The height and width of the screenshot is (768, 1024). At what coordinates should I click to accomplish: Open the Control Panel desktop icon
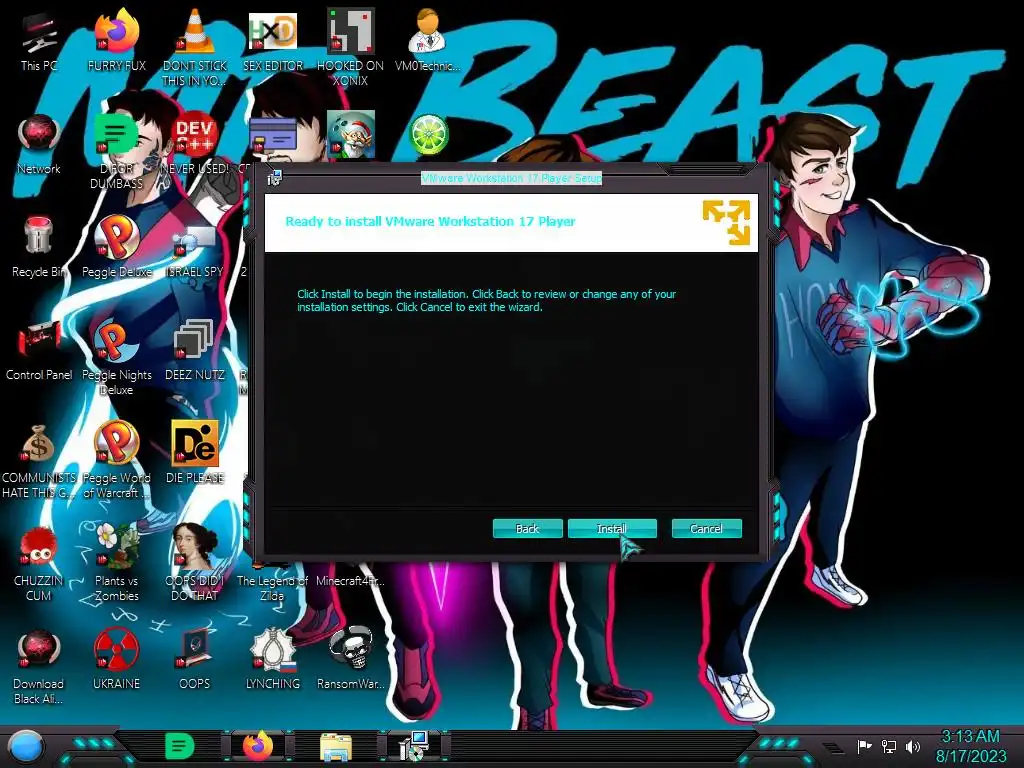click(x=39, y=350)
